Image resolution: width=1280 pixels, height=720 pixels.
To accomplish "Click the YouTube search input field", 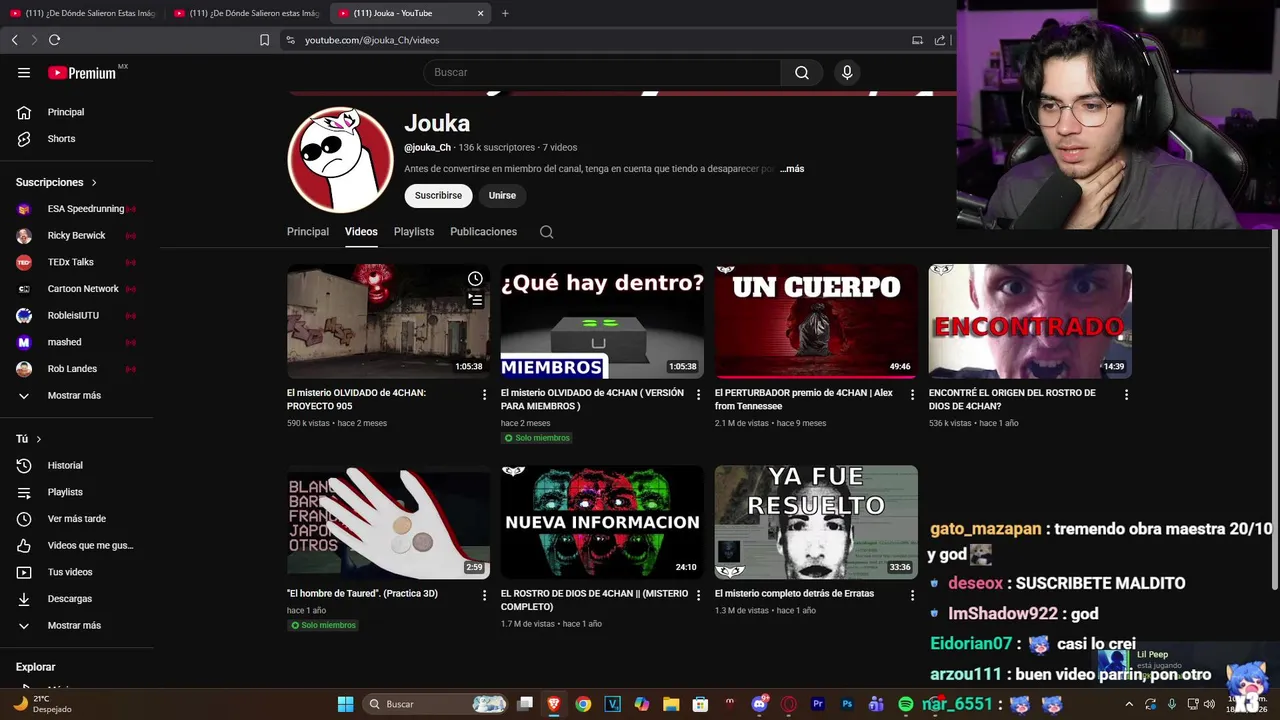I will point(602,72).
